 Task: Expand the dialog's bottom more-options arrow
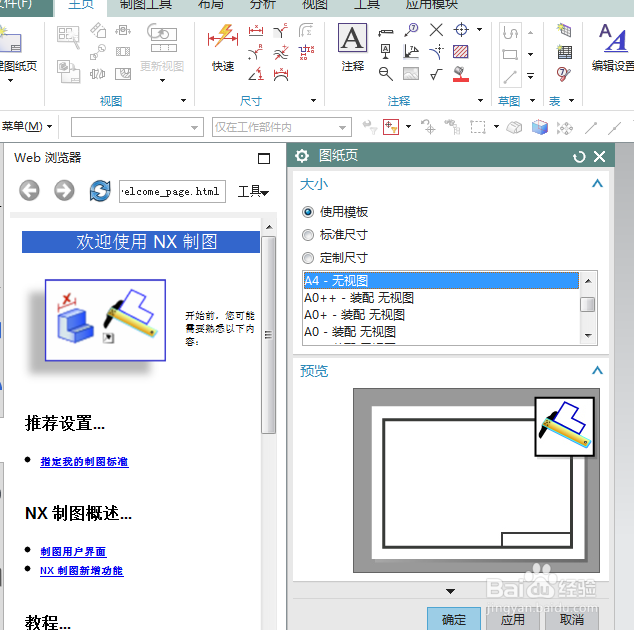450,592
